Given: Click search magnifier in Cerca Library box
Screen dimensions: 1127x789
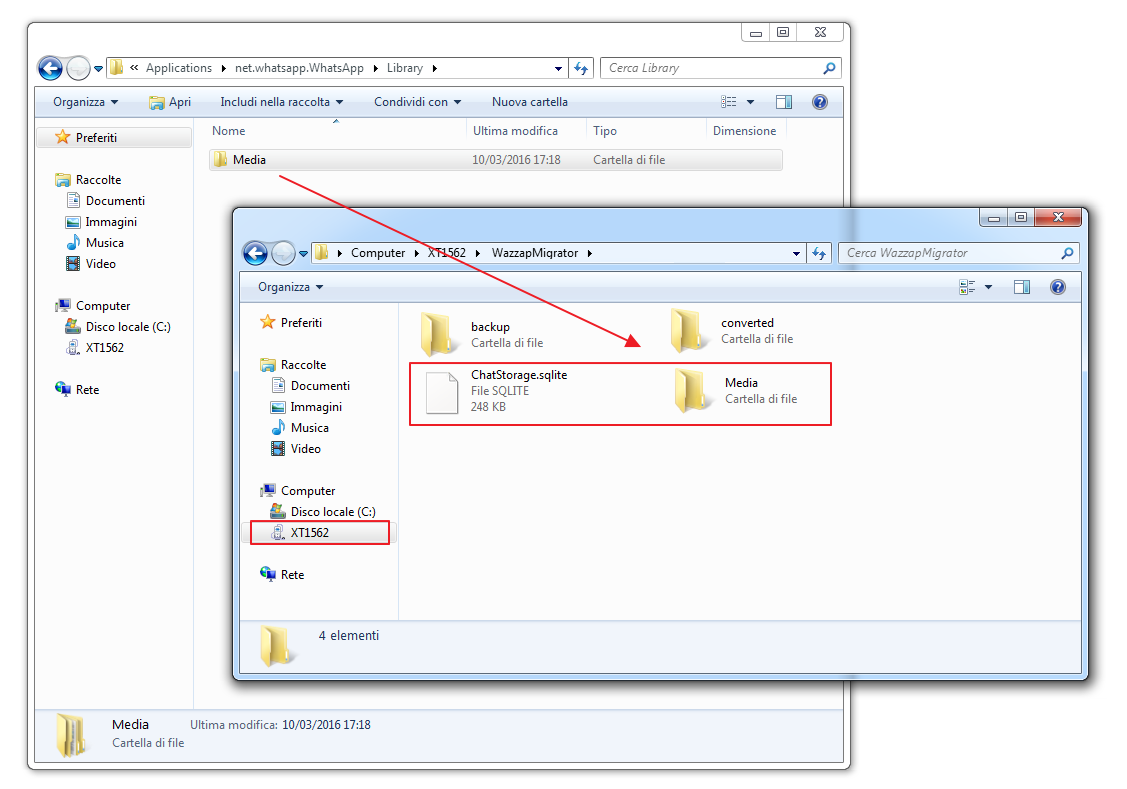Looking at the screenshot, I should [x=829, y=68].
